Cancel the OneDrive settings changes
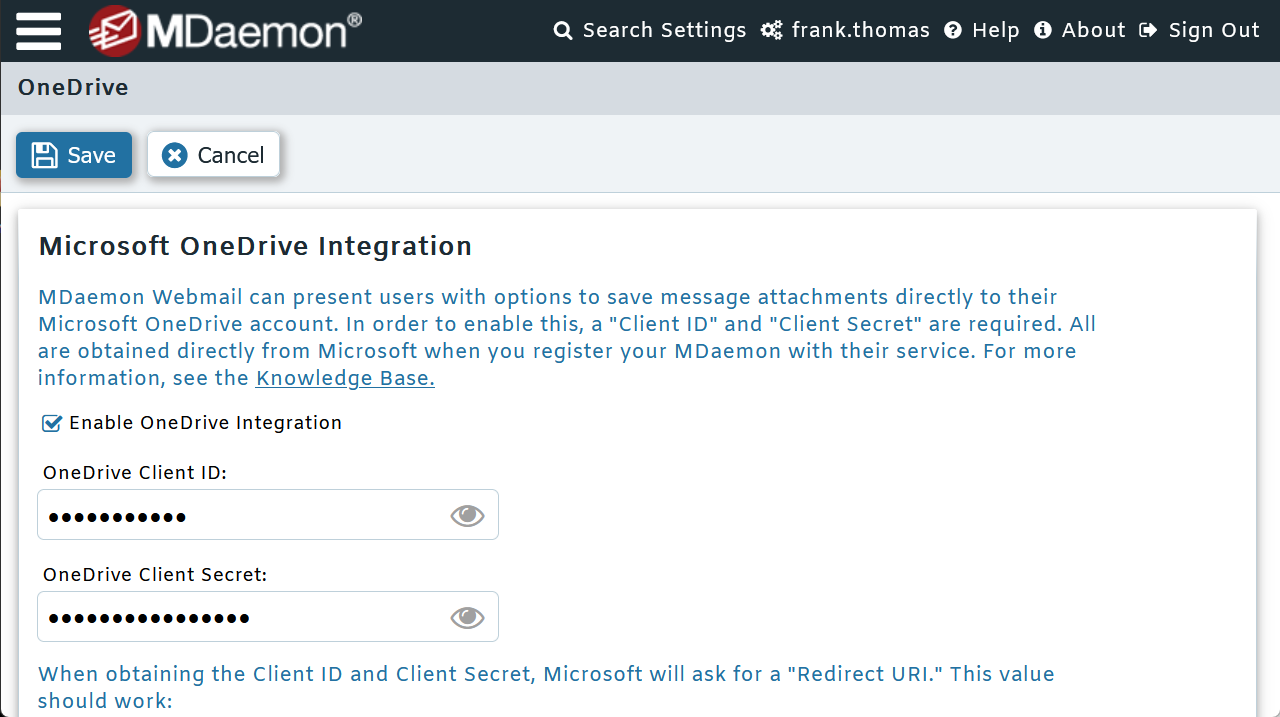 pyautogui.click(x=213, y=154)
